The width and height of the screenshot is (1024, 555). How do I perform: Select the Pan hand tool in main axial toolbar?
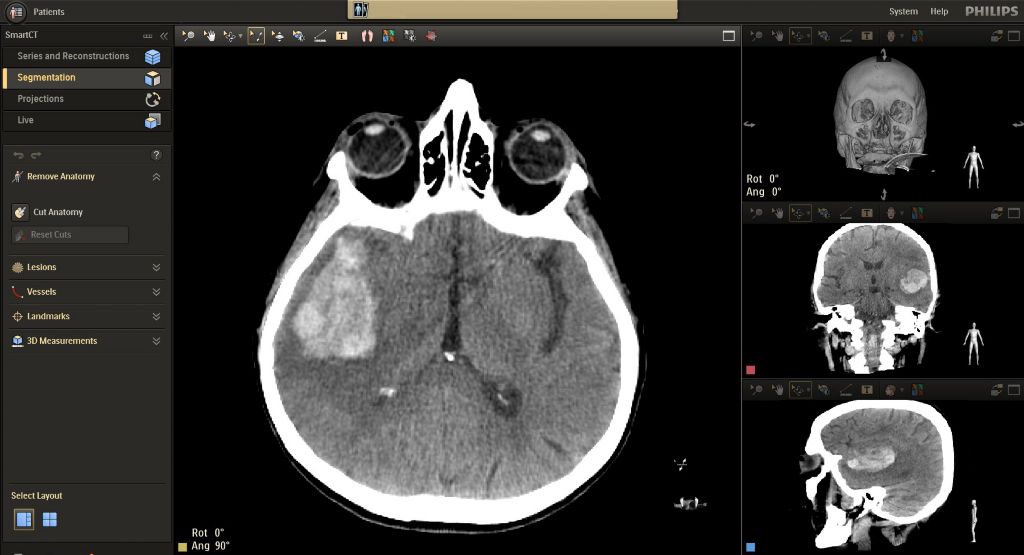210,36
